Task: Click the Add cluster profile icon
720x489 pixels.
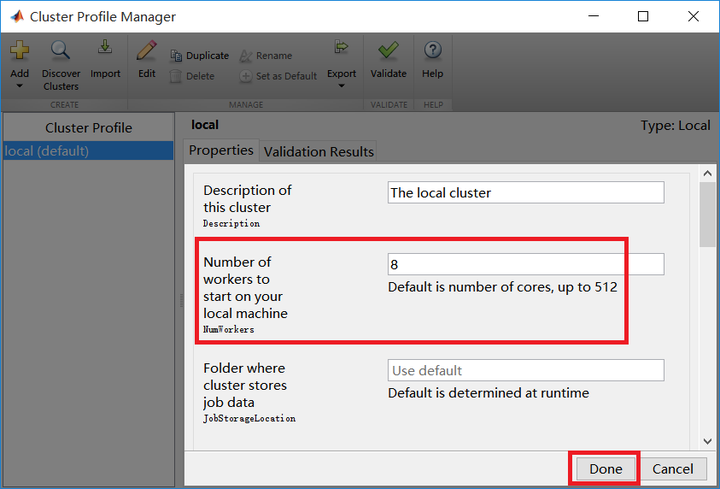Action: [x=19, y=50]
